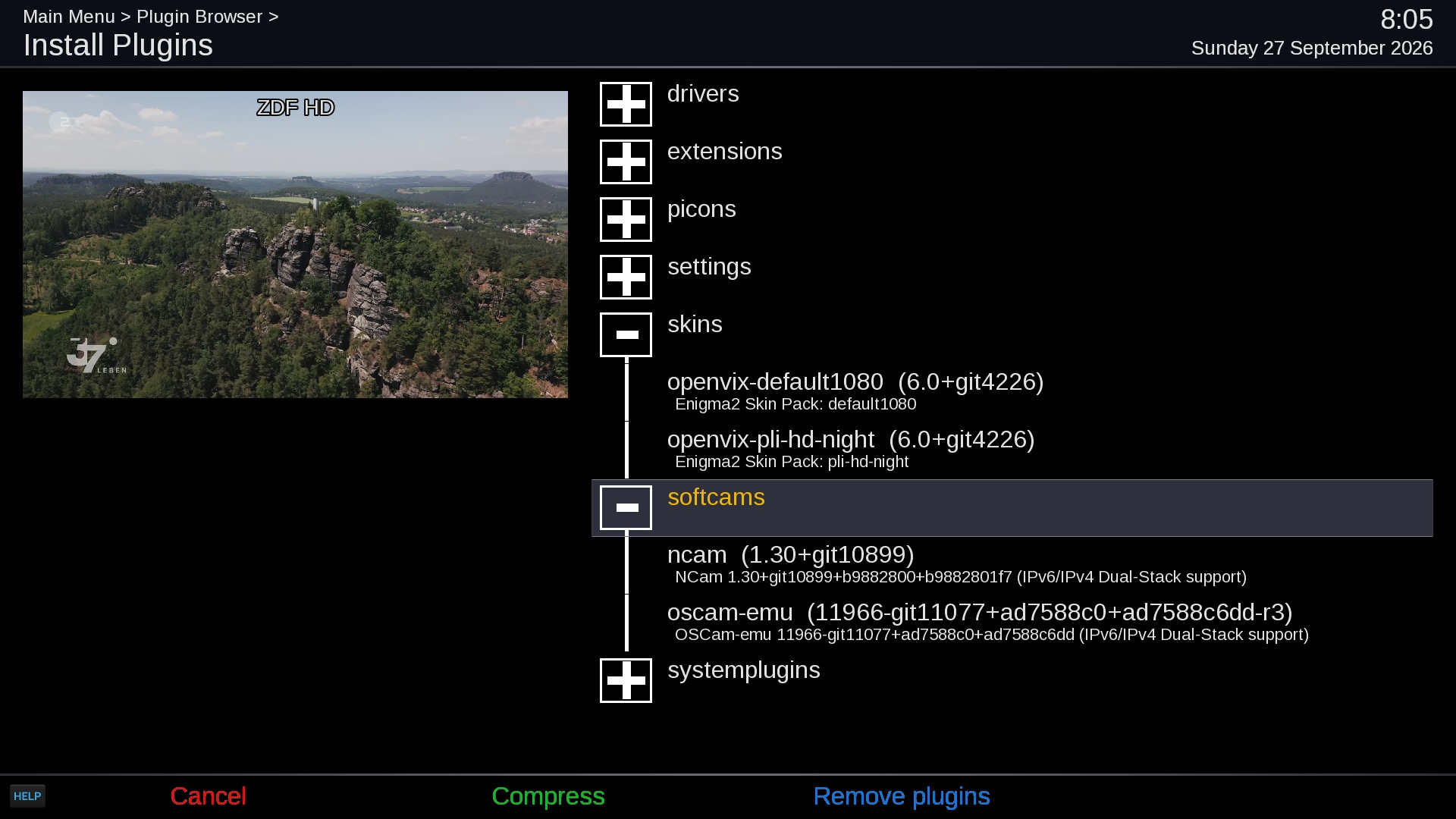Click the green Compress button
This screenshot has height=819, width=1456.
548,797
